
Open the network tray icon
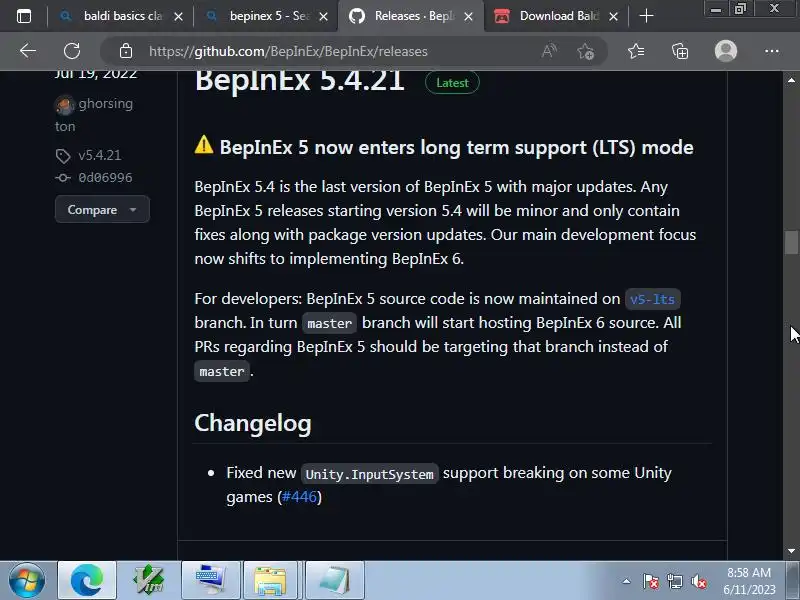pos(675,581)
